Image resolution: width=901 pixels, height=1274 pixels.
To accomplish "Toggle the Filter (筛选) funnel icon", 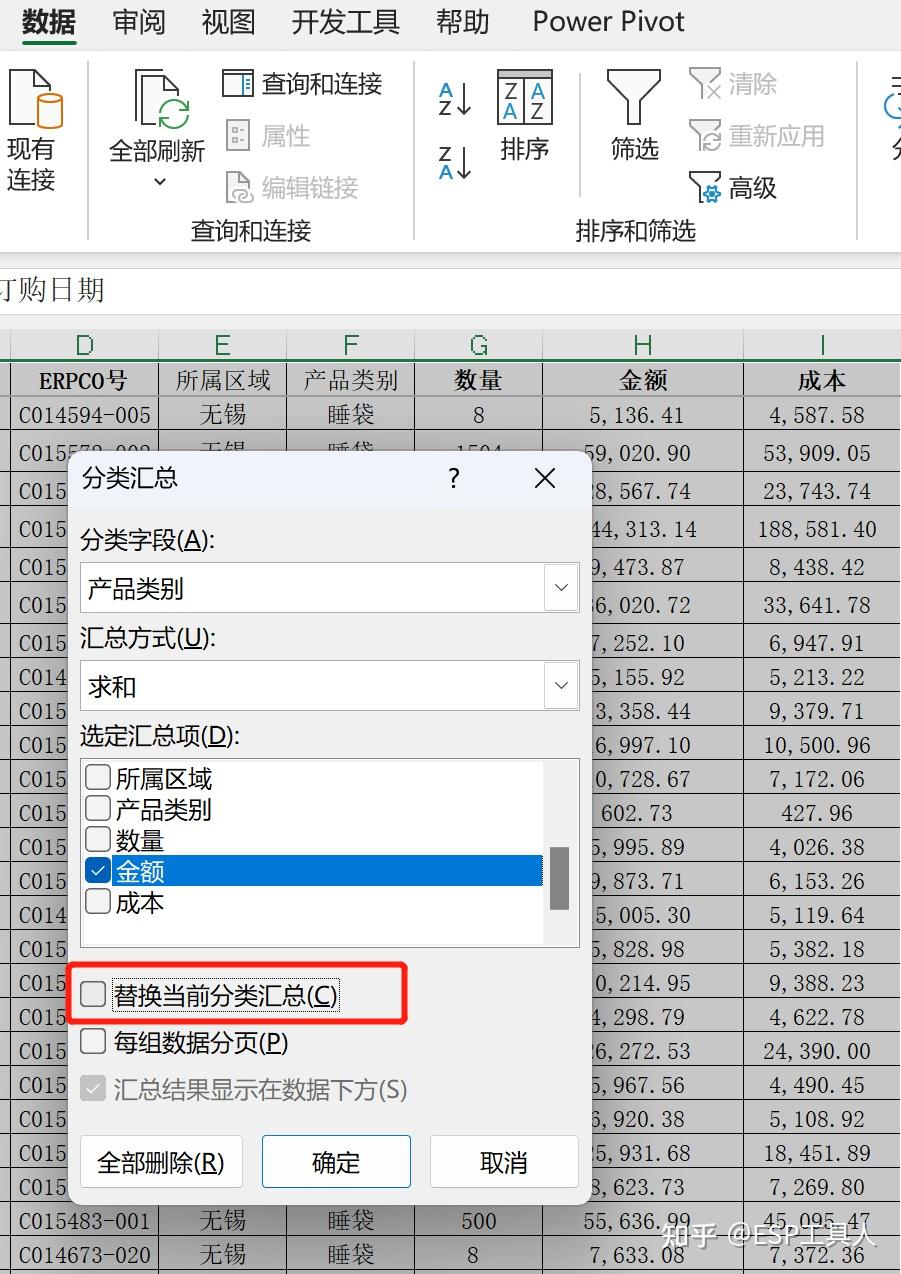I will coord(634,97).
